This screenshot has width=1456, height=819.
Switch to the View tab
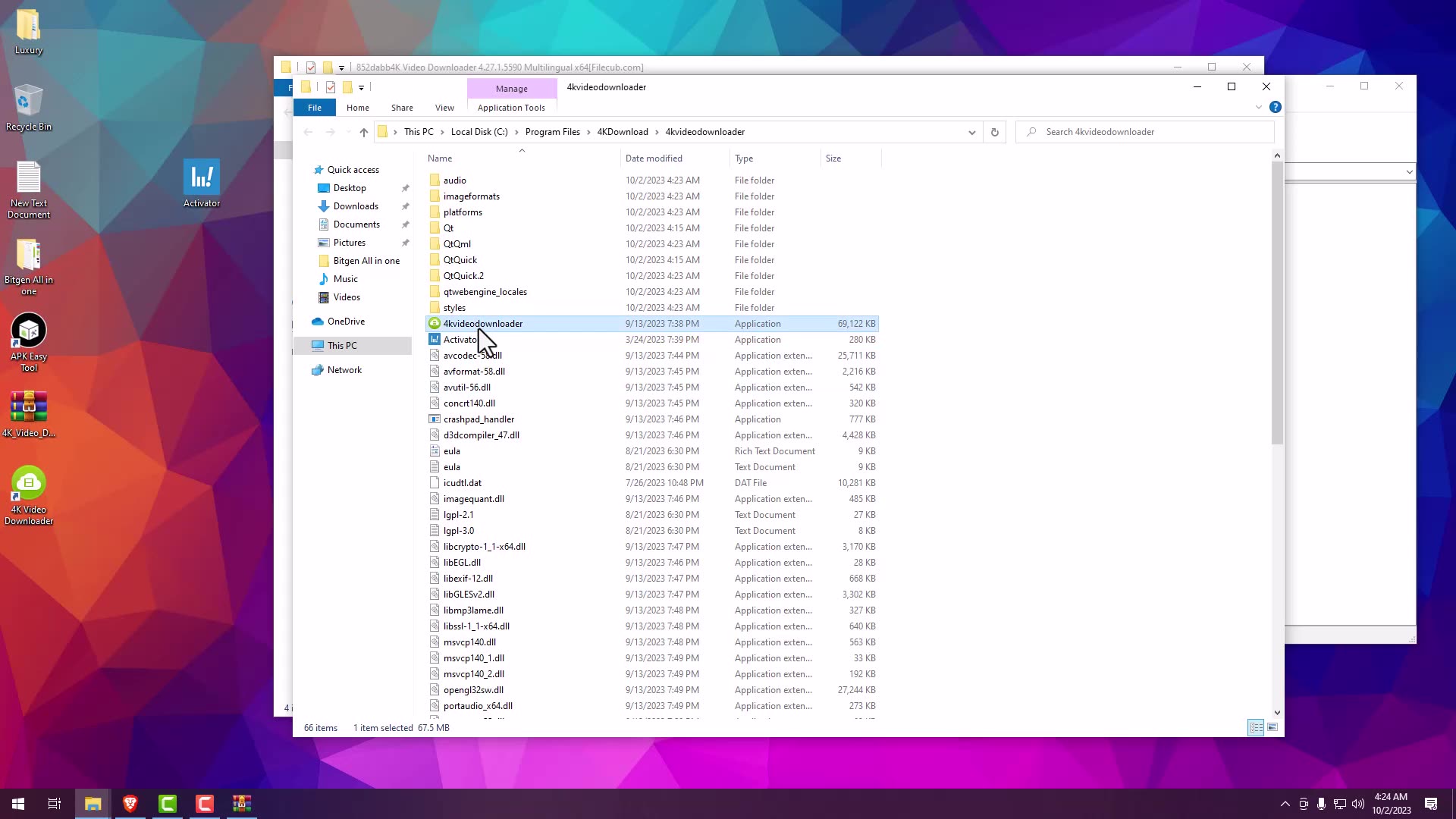click(x=444, y=107)
